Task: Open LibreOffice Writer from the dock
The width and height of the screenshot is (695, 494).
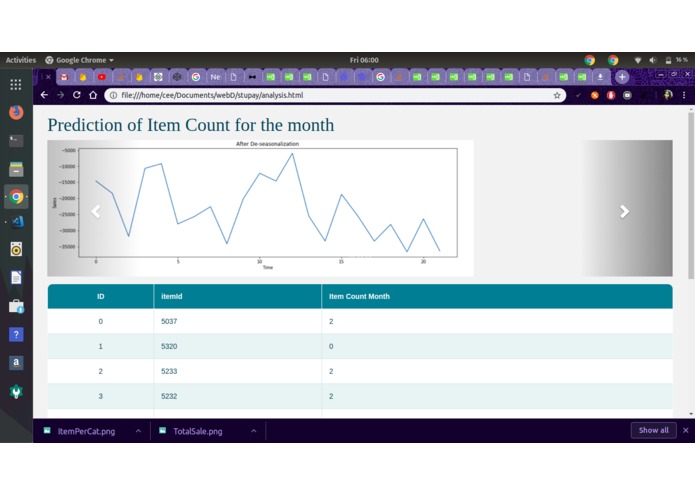Action: [16, 278]
